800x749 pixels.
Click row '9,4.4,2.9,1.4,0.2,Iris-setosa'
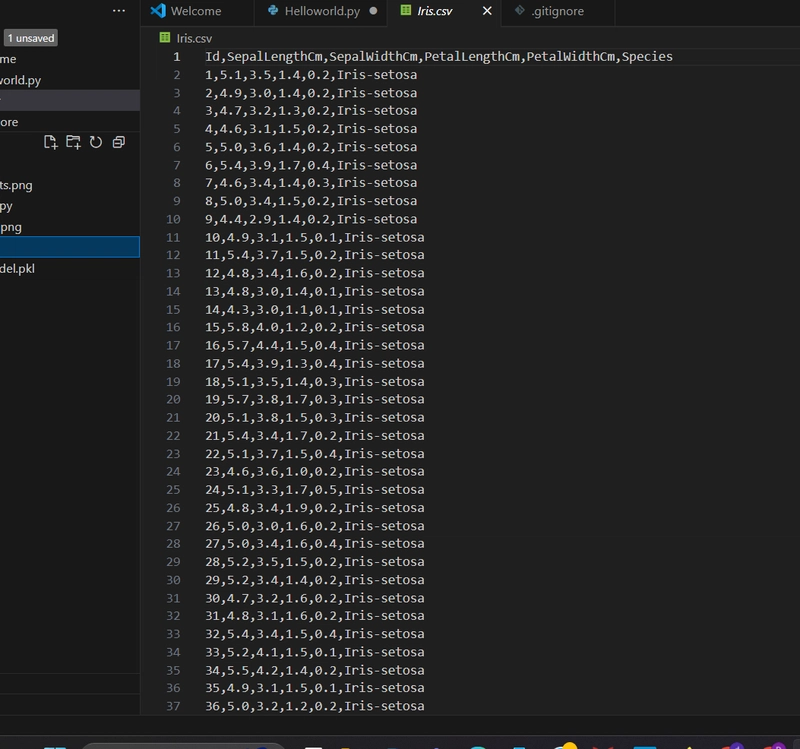[311, 219]
